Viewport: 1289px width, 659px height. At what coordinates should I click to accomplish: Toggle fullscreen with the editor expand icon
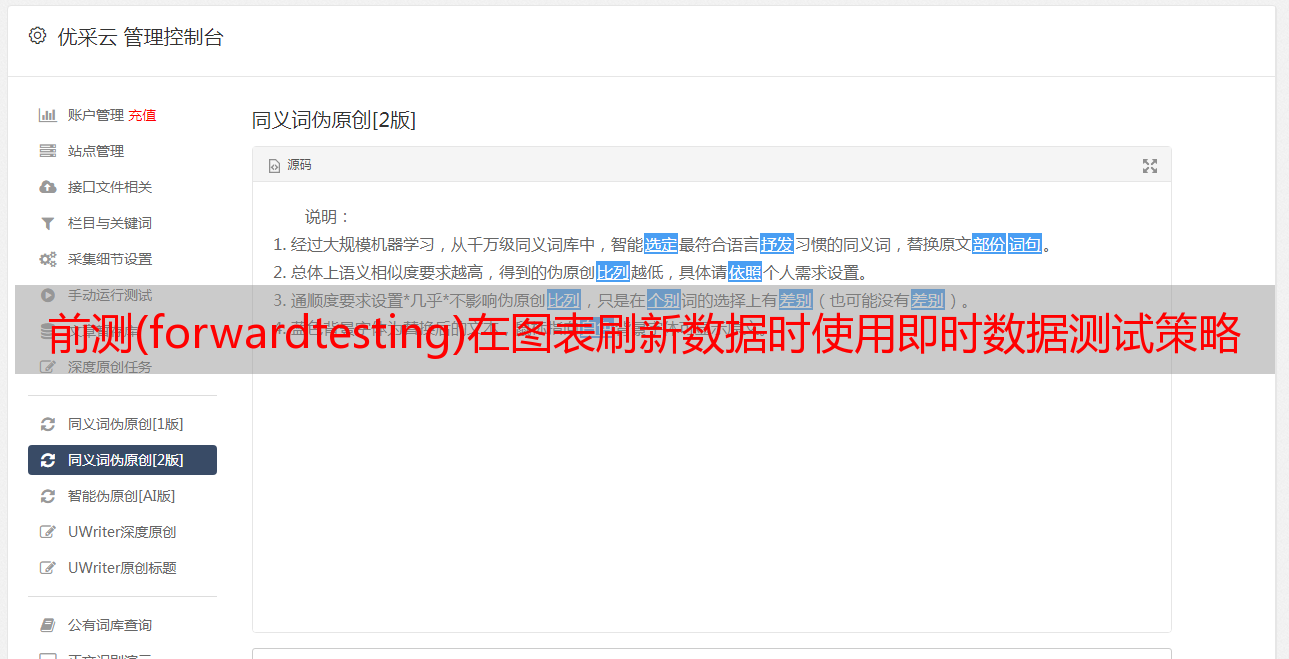tap(1150, 166)
